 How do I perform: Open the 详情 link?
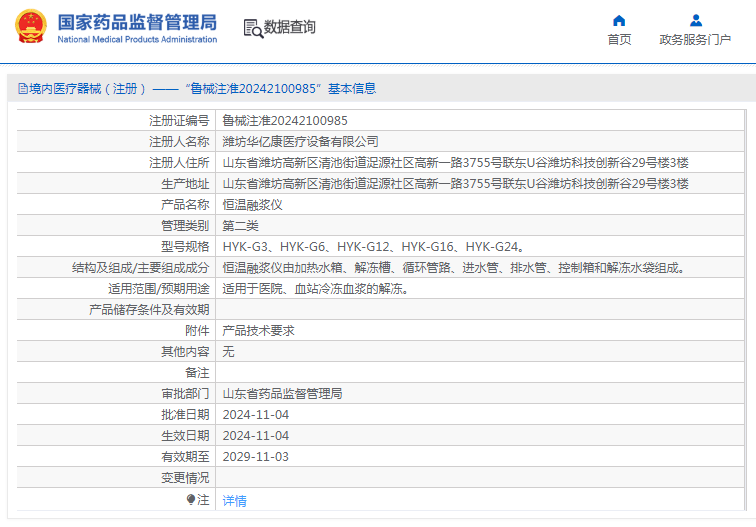pos(234,500)
